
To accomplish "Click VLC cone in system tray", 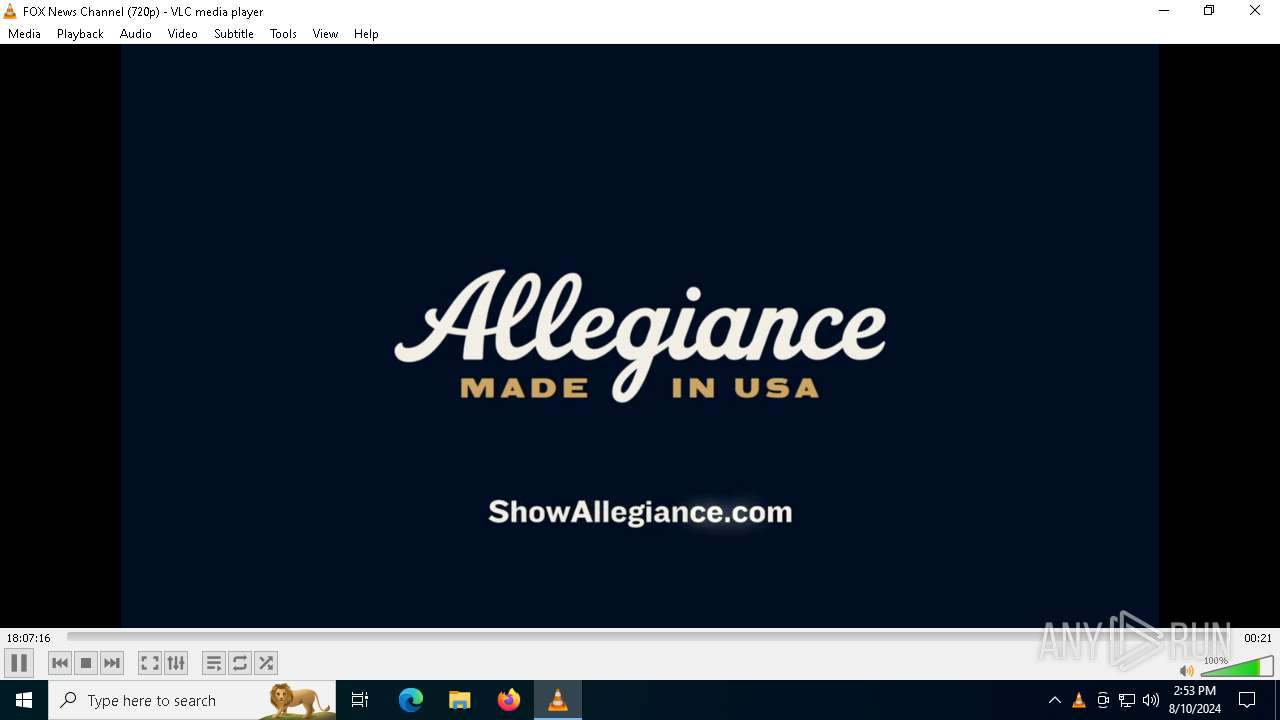I will (x=1079, y=700).
